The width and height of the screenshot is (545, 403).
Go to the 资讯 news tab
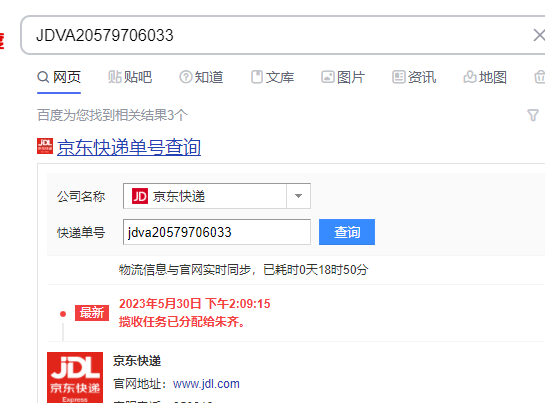click(x=414, y=77)
